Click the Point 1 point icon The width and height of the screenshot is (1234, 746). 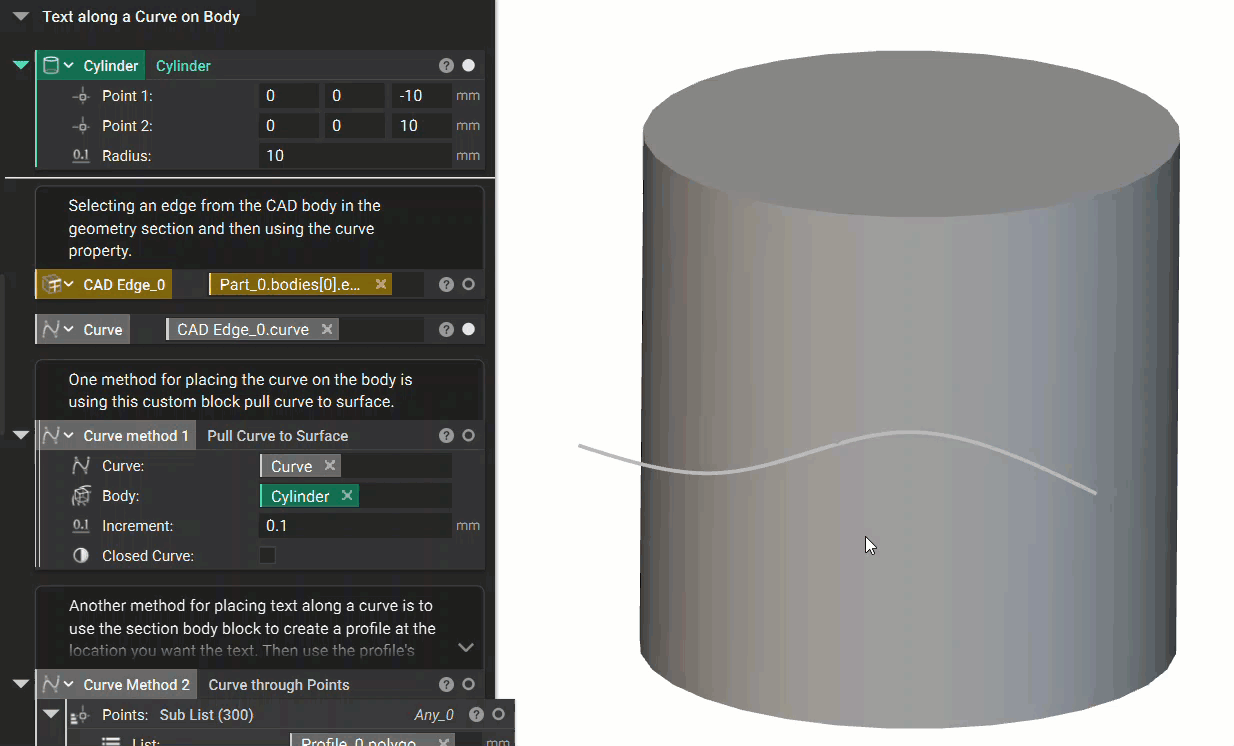point(81,96)
